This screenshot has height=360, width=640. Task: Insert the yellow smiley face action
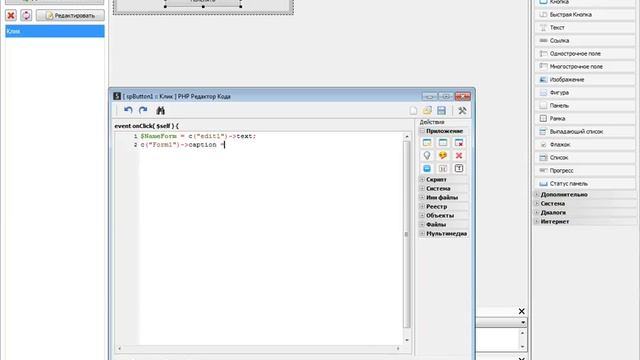pyautogui.click(x=443, y=156)
